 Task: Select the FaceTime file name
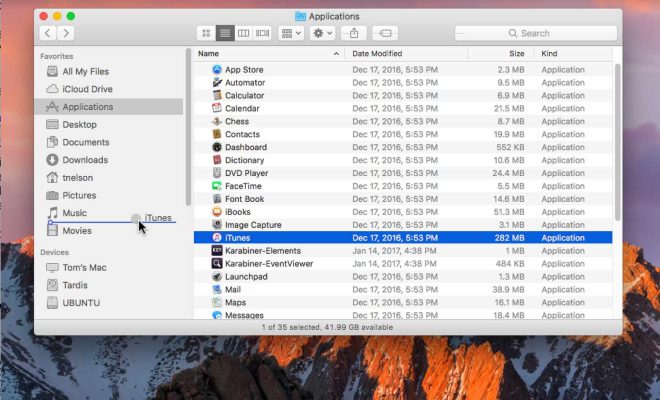[x=243, y=186]
